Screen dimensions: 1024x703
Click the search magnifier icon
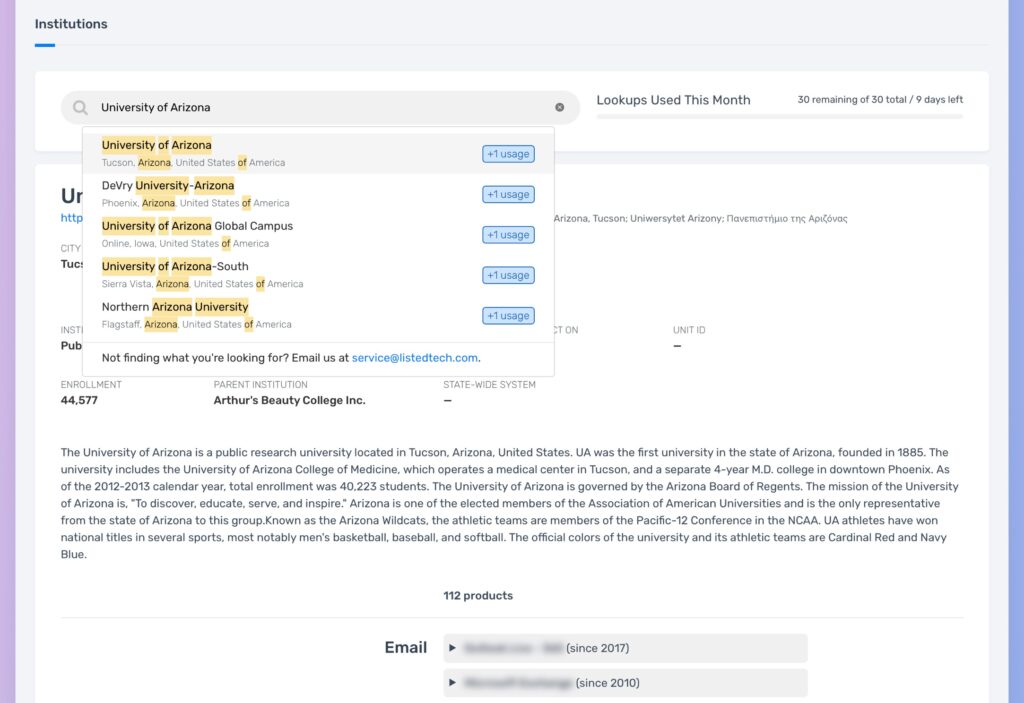80,108
